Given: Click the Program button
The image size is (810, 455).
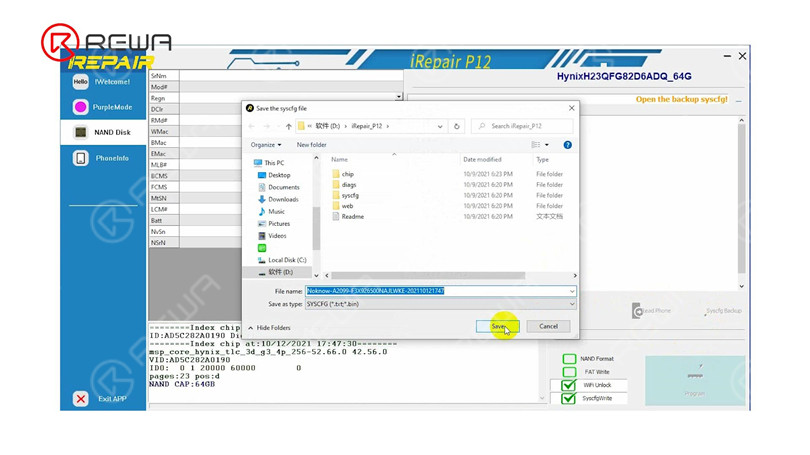Looking at the screenshot, I should tap(695, 380).
